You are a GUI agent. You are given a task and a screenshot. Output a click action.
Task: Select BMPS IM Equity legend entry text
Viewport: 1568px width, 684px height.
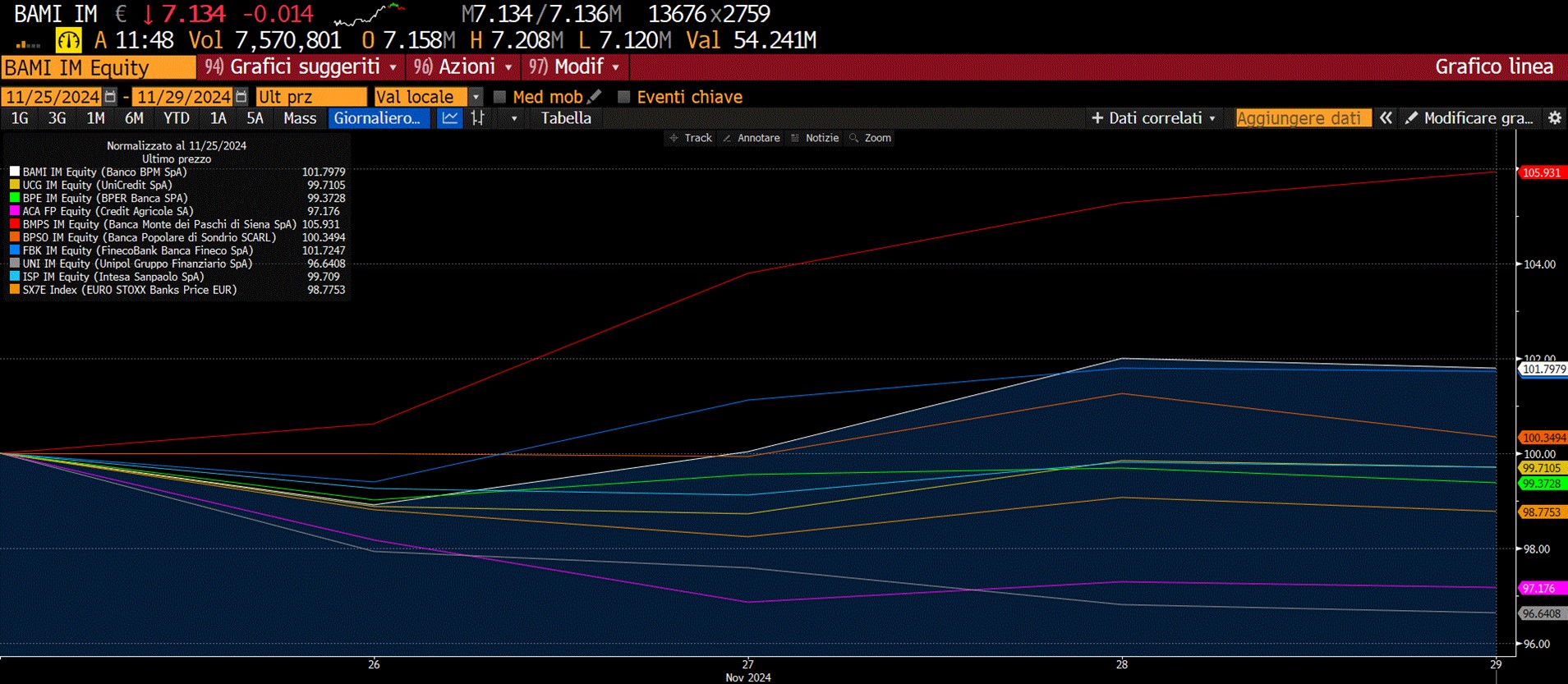pyautogui.click(x=159, y=224)
